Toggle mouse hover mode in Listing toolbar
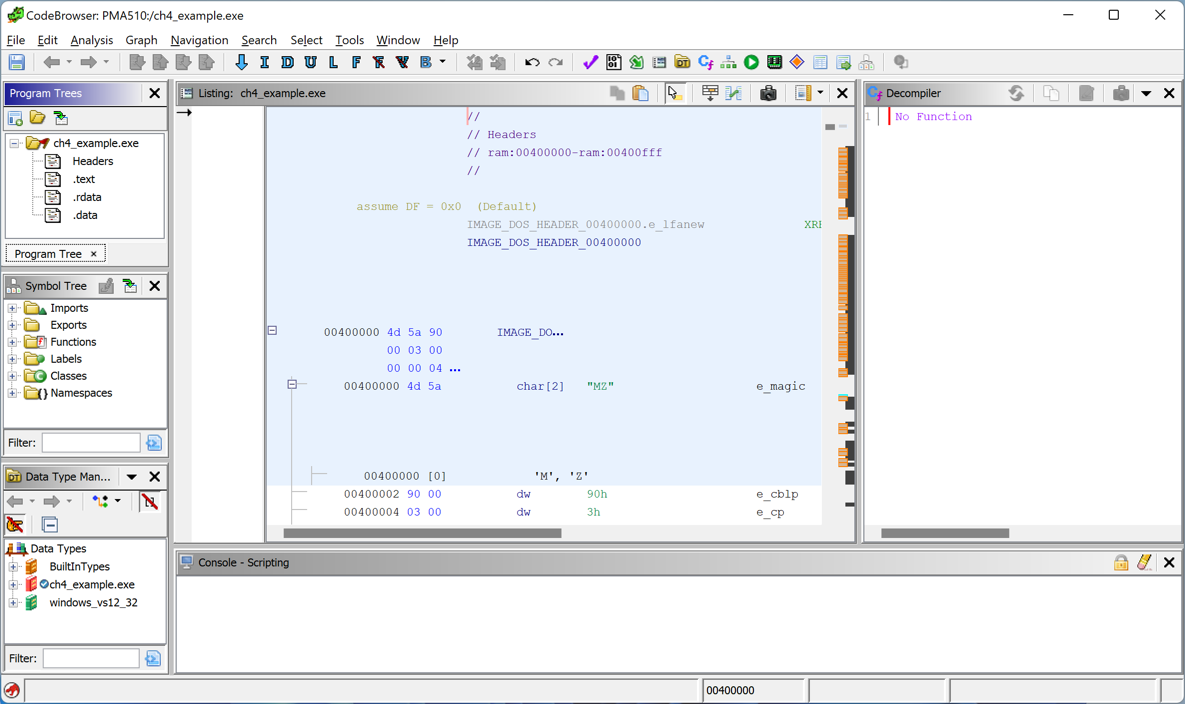The height and width of the screenshot is (704, 1185). pyautogui.click(x=674, y=93)
